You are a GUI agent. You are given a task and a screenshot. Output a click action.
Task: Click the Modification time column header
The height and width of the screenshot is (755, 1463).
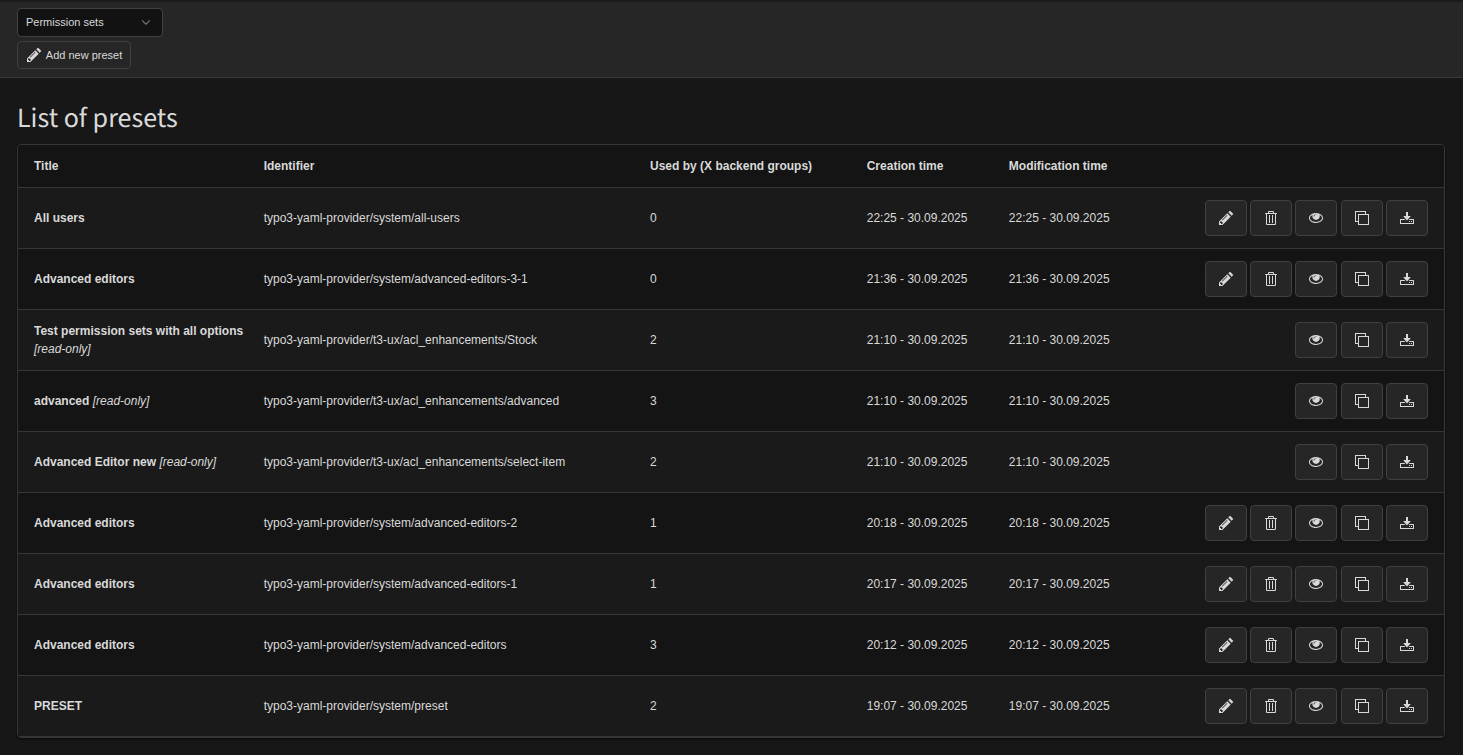(1057, 166)
